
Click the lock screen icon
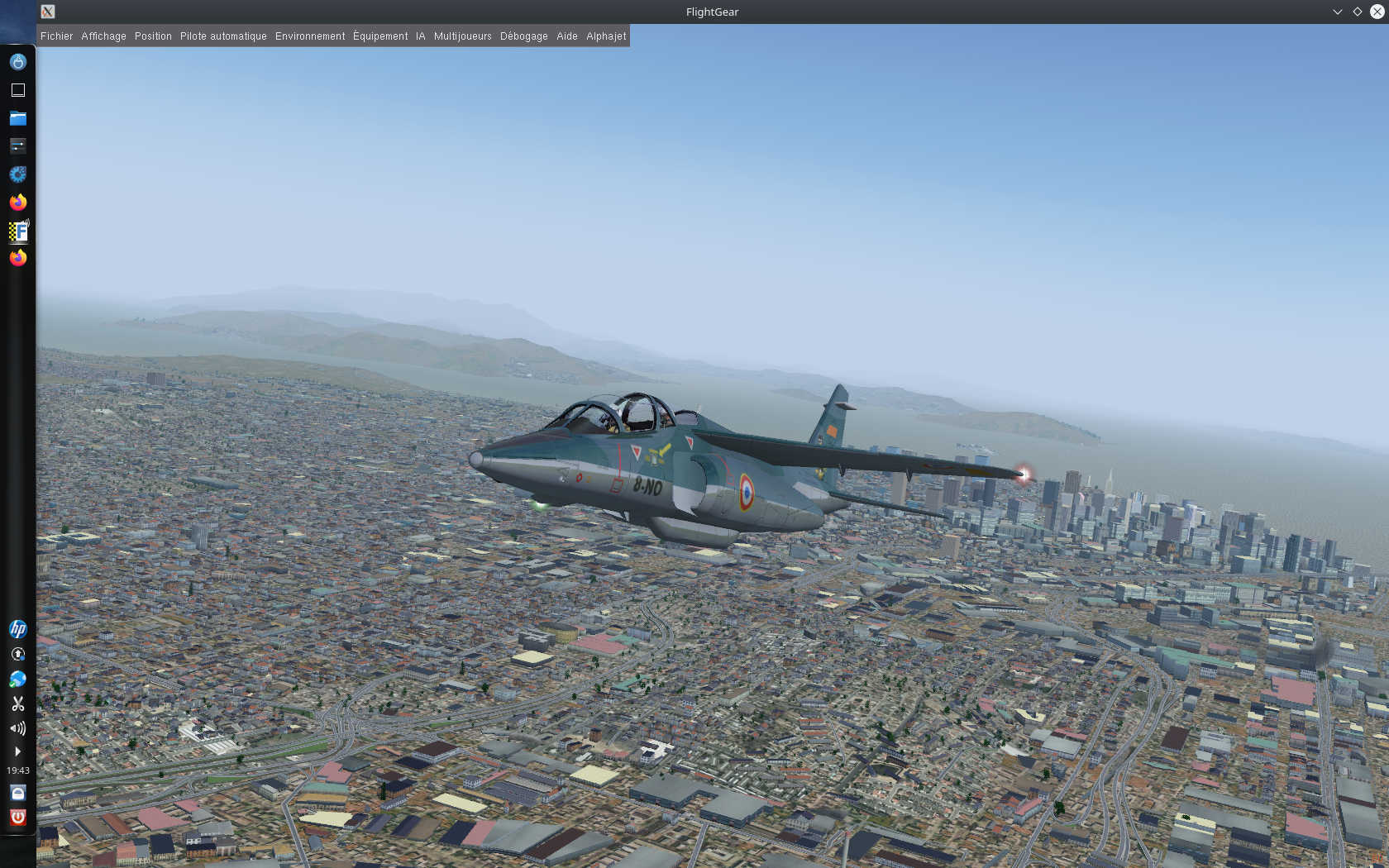18,793
